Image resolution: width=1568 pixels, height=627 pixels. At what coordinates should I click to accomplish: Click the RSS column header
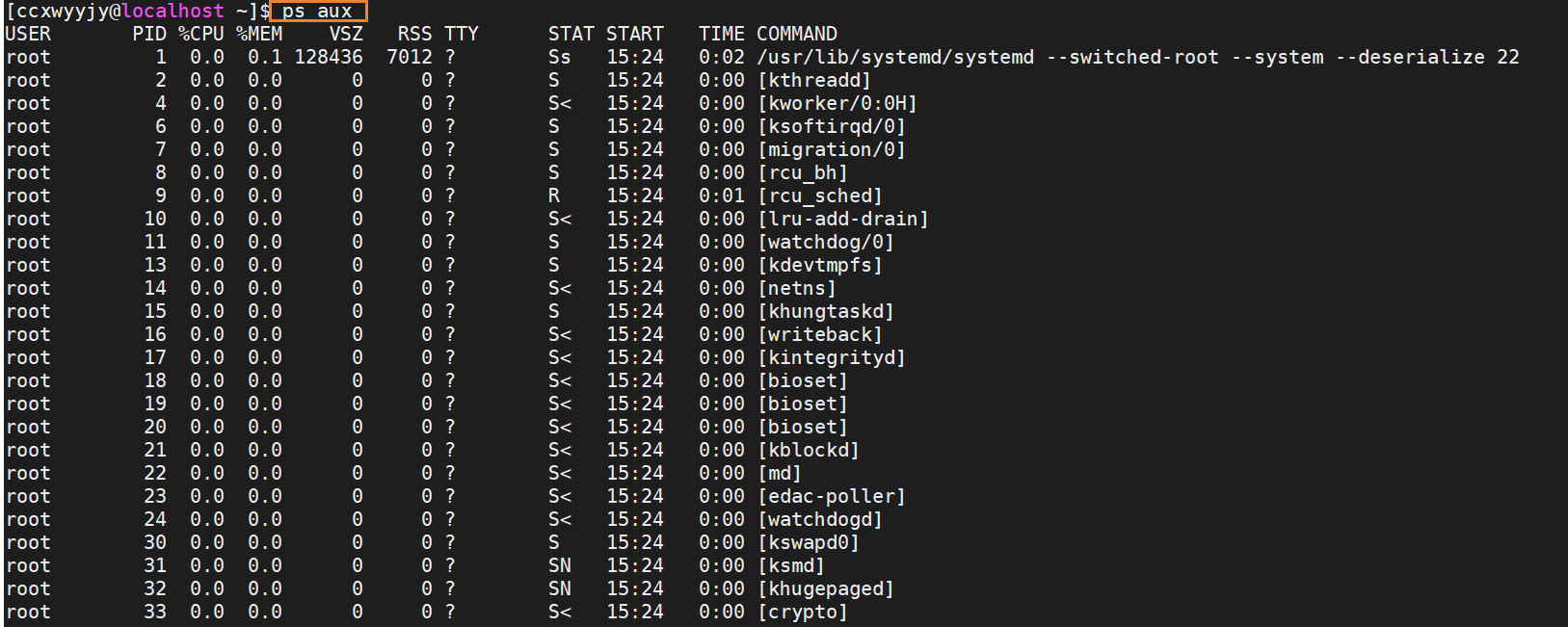[415, 34]
